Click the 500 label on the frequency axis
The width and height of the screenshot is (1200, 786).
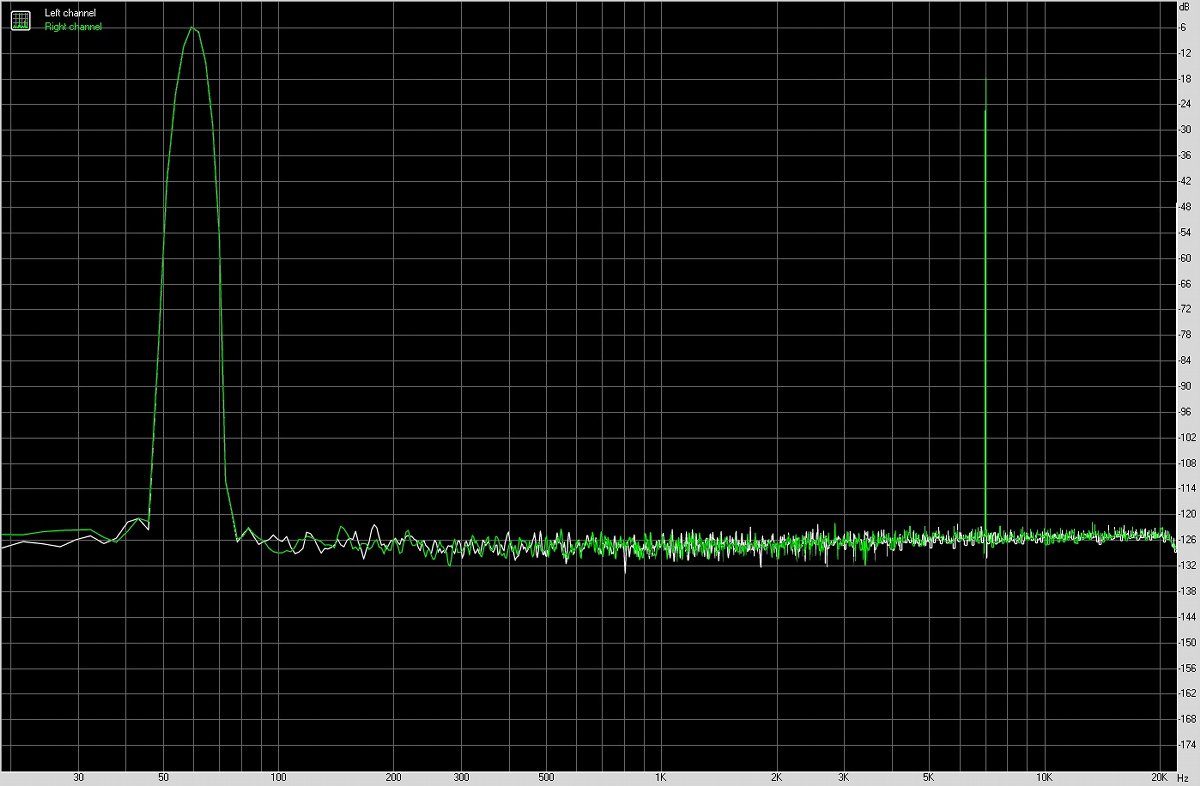546,776
